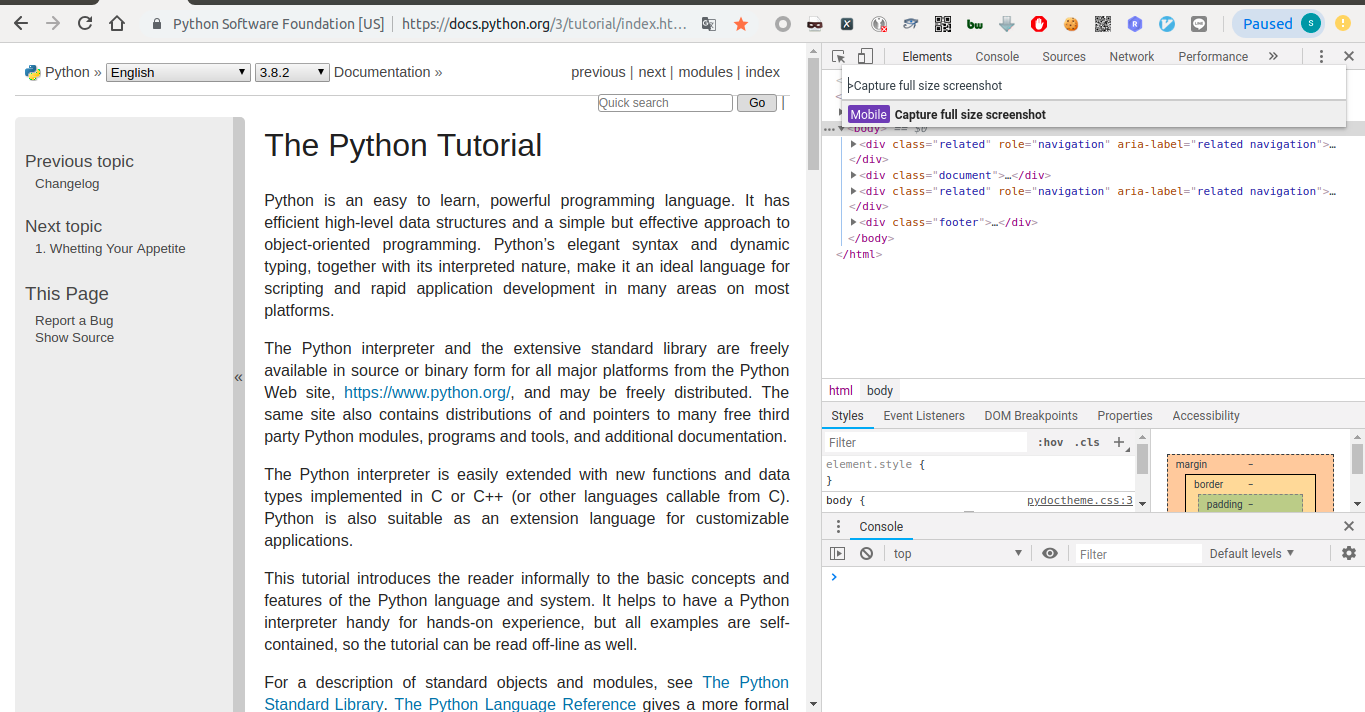Open the Console sidebar panel icon
This screenshot has width=1365, height=712.
837,553
